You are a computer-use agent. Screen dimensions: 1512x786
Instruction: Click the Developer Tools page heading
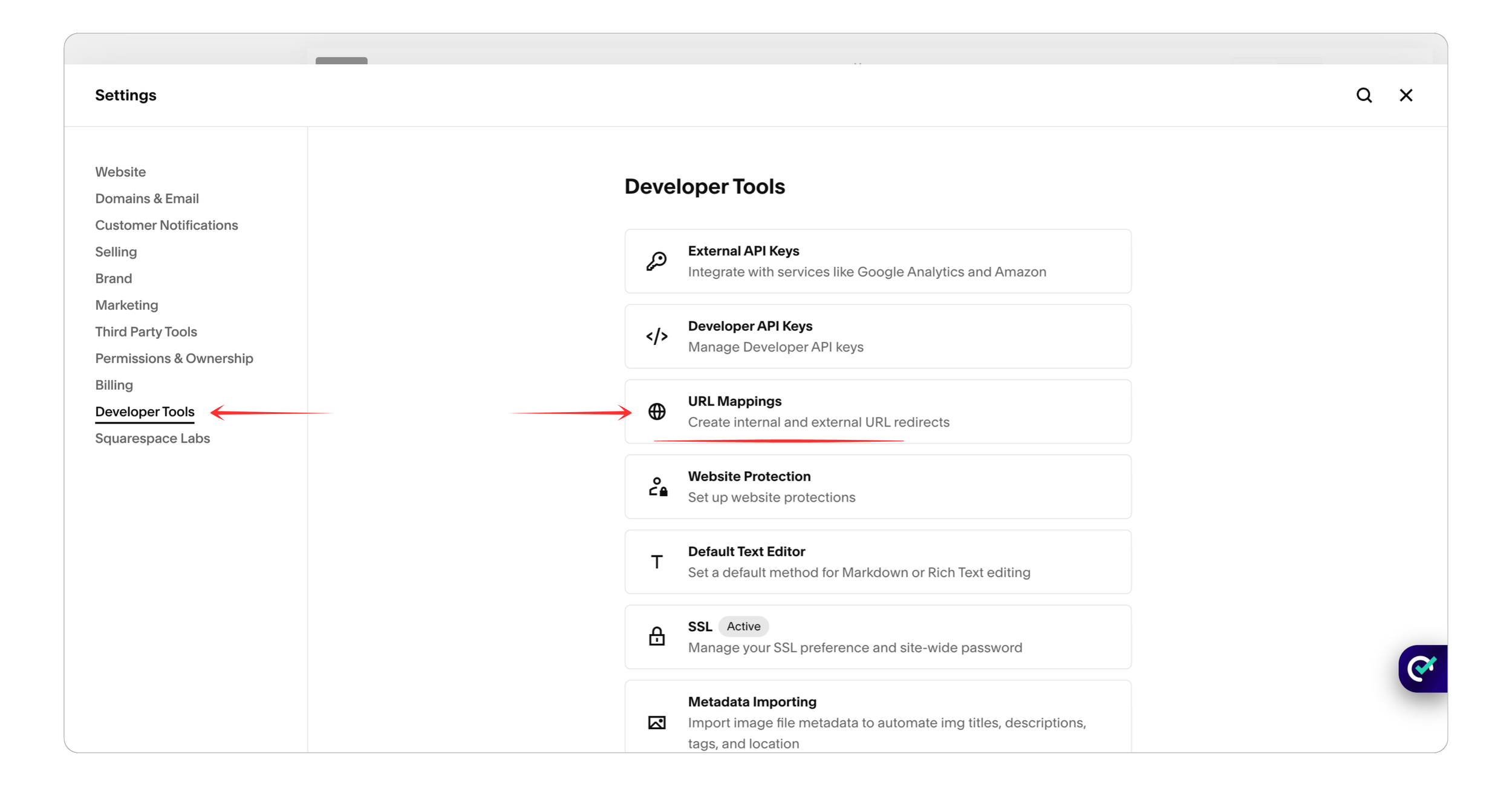point(705,186)
